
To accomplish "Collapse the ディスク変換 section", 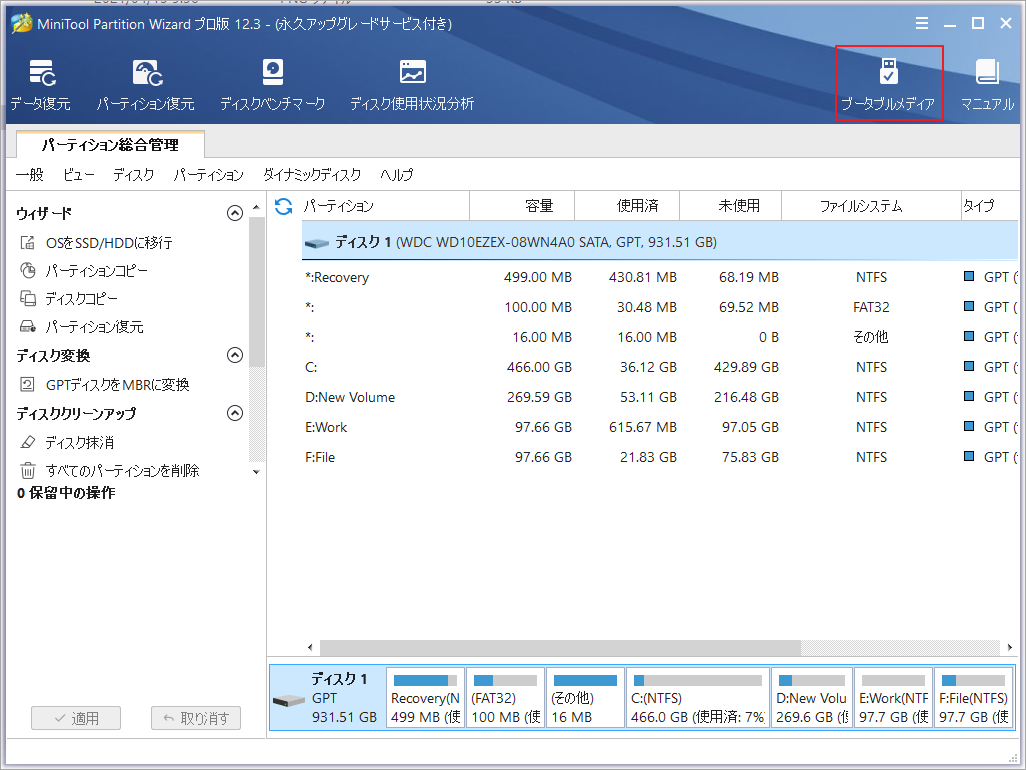I will click(235, 354).
